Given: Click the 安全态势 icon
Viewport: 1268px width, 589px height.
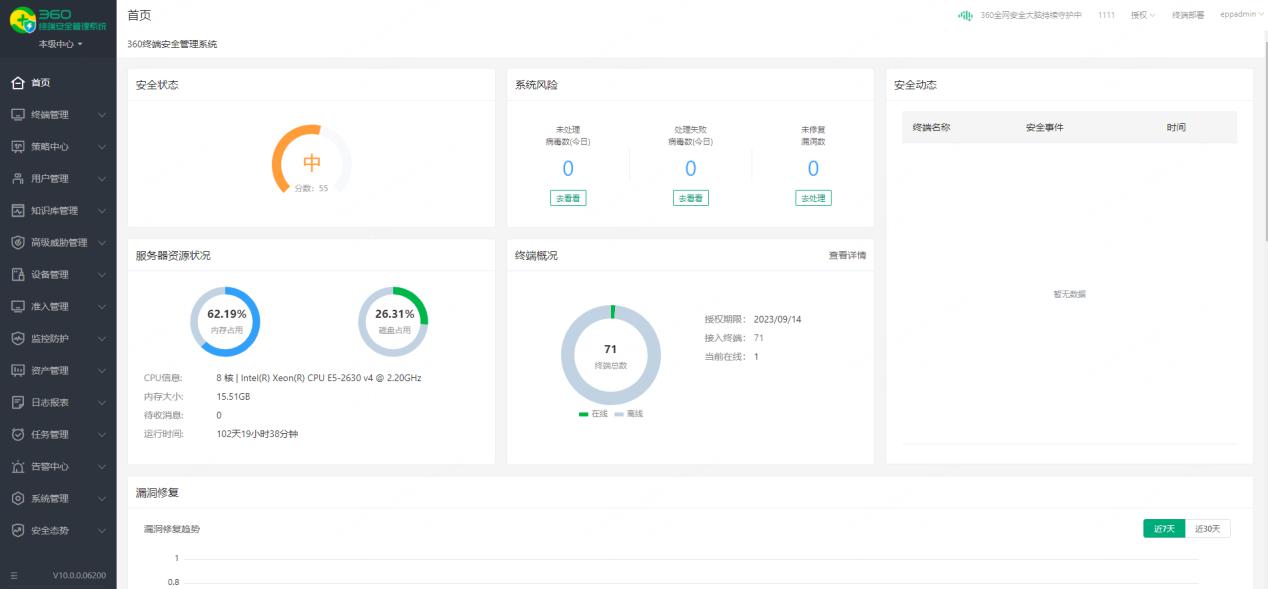Looking at the screenshot, I should [17, 531].
